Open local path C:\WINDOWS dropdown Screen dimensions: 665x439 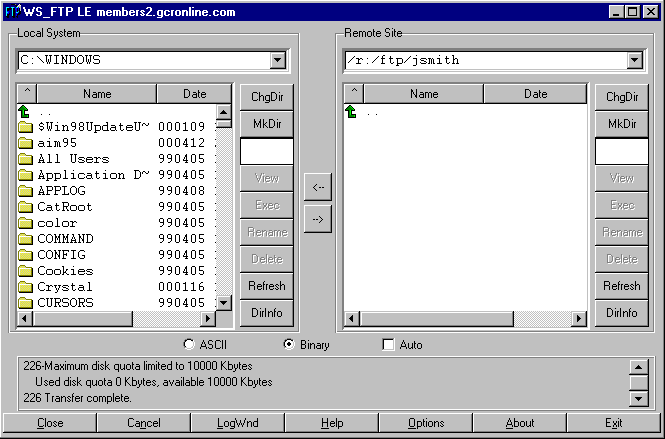[278, 60]
